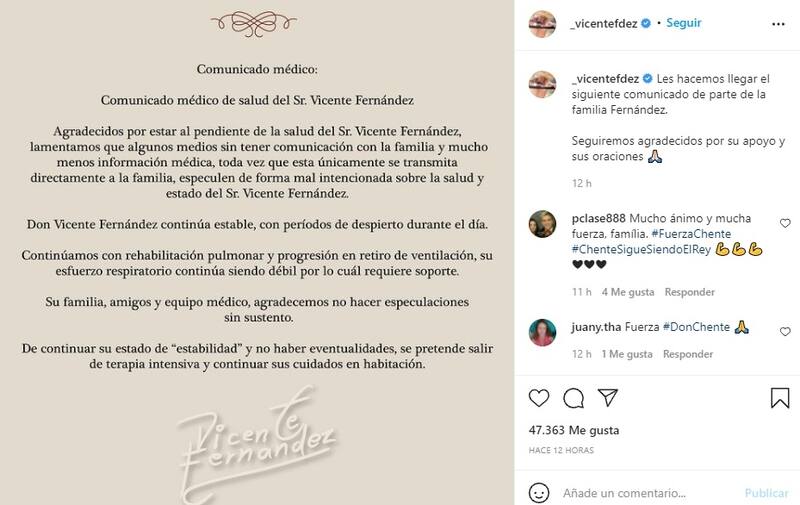Like pclase888's comment with the small heart
Viewport: 800px width, 505px height.
pos(785,223)
